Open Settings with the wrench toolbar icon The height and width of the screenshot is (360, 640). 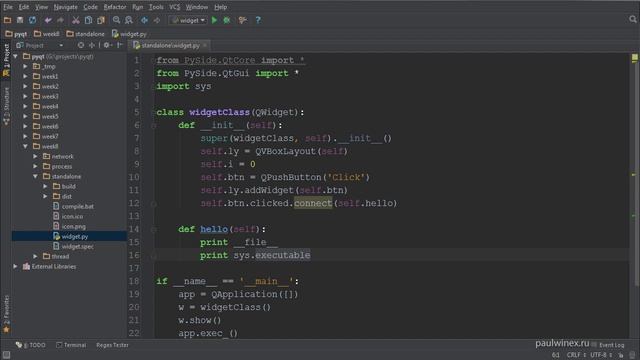(243, 20)
